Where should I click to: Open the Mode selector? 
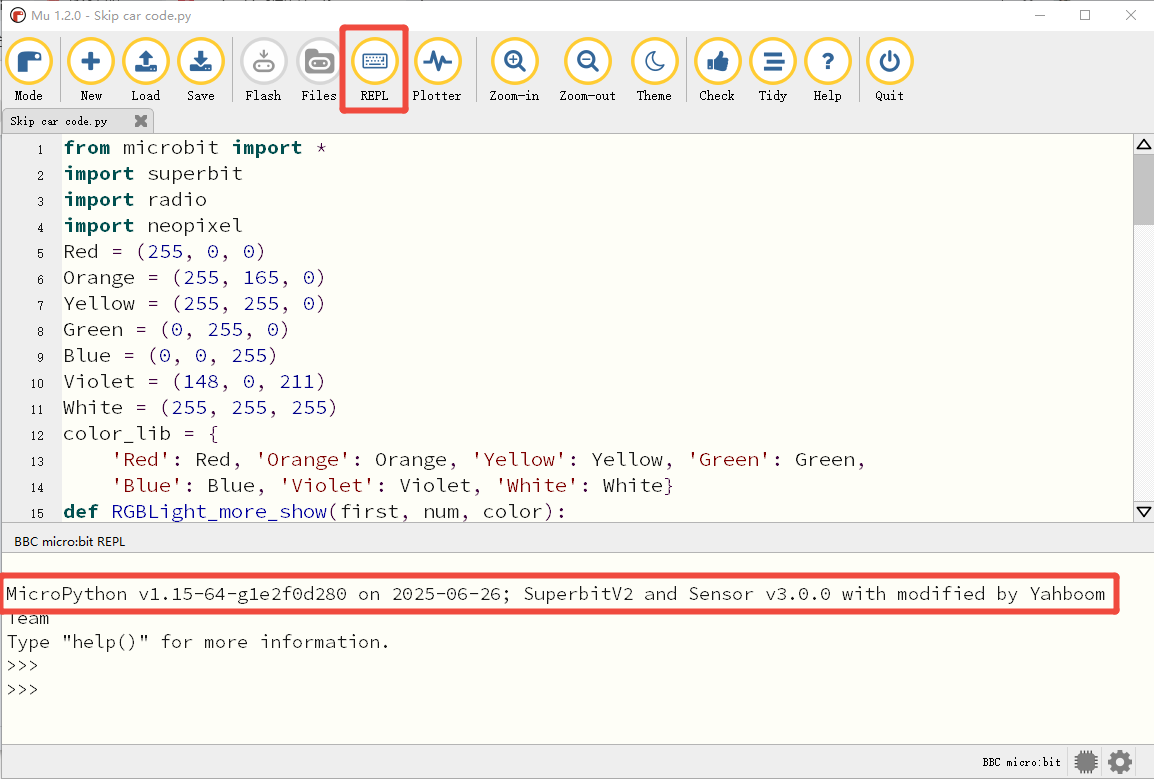click(29, 70)
